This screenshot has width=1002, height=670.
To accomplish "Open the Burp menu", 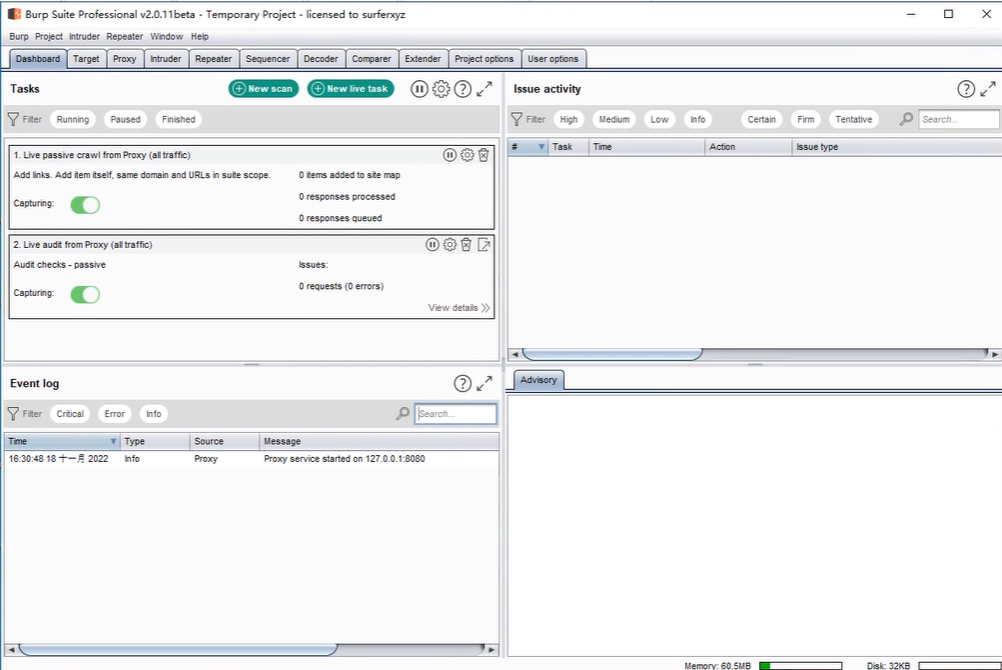I will [19, 36].
